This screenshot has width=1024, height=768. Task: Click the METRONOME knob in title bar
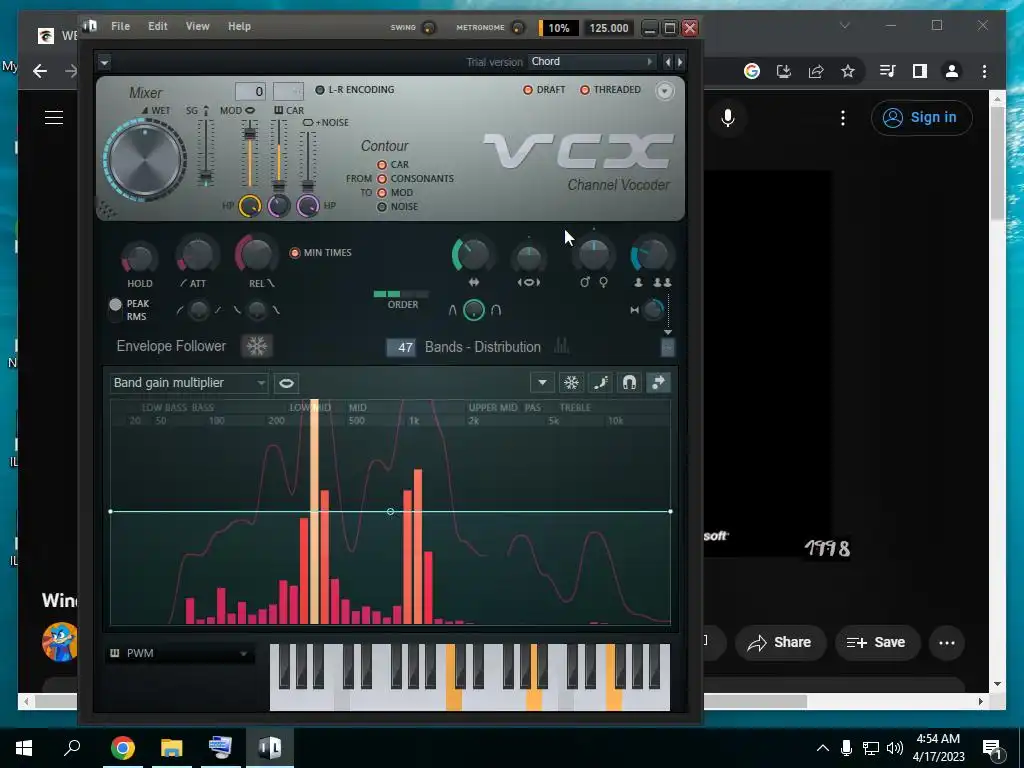point(517,28)
